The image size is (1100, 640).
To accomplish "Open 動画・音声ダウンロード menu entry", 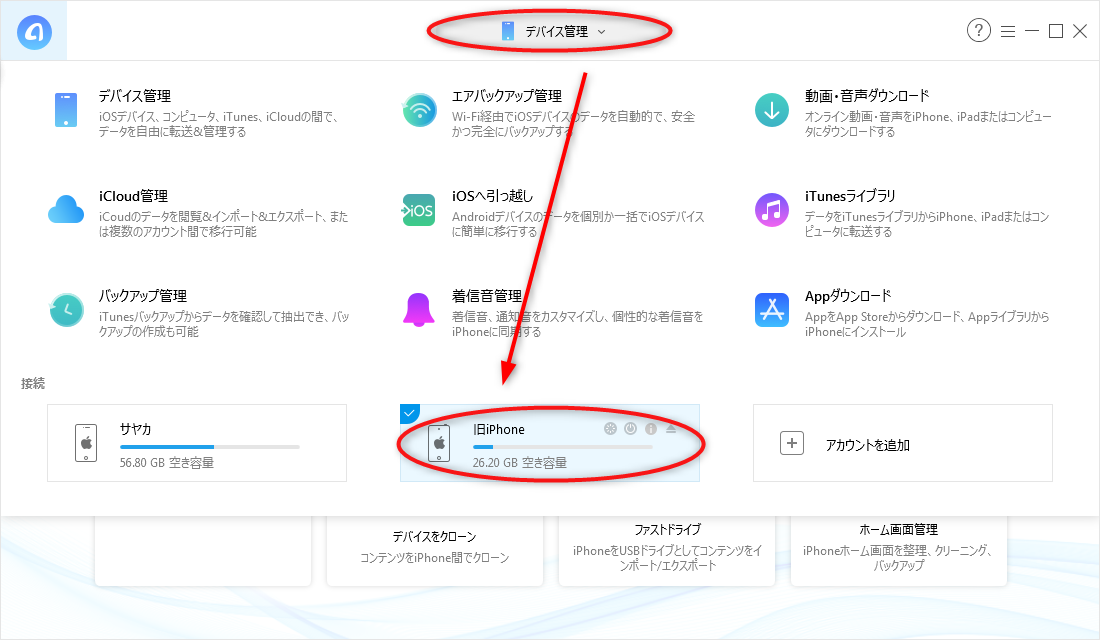I will (867, 95).
